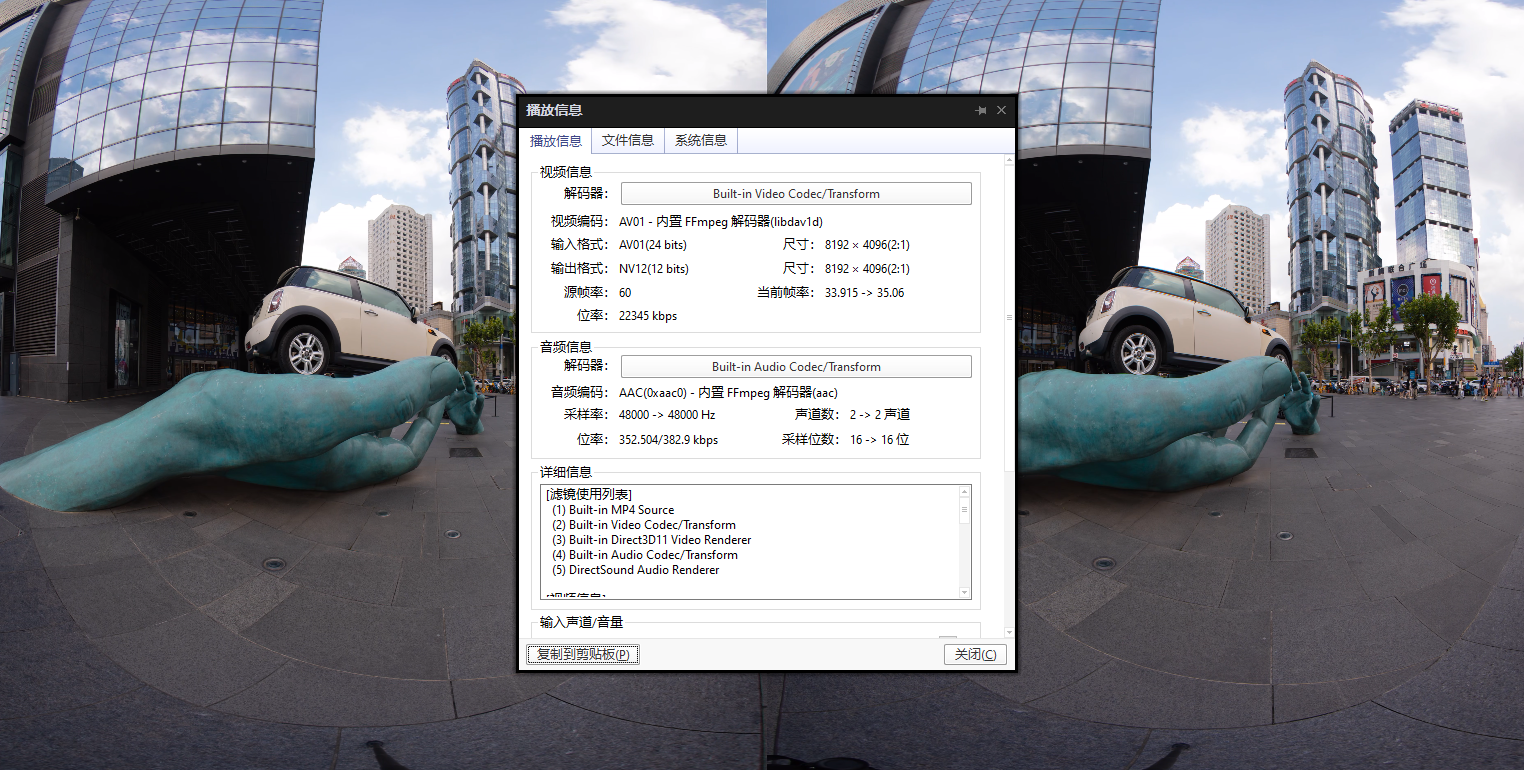The height and width of the screenshot is (770, 1524).
Task: Select "(1) Built-in MP4 Source" in filter list
Action: 614,509
